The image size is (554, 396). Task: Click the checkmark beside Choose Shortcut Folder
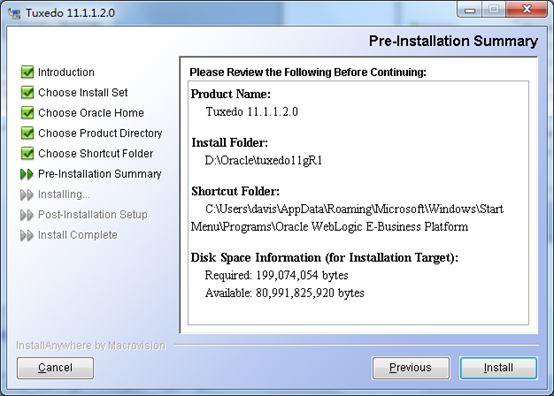[27, 153]
